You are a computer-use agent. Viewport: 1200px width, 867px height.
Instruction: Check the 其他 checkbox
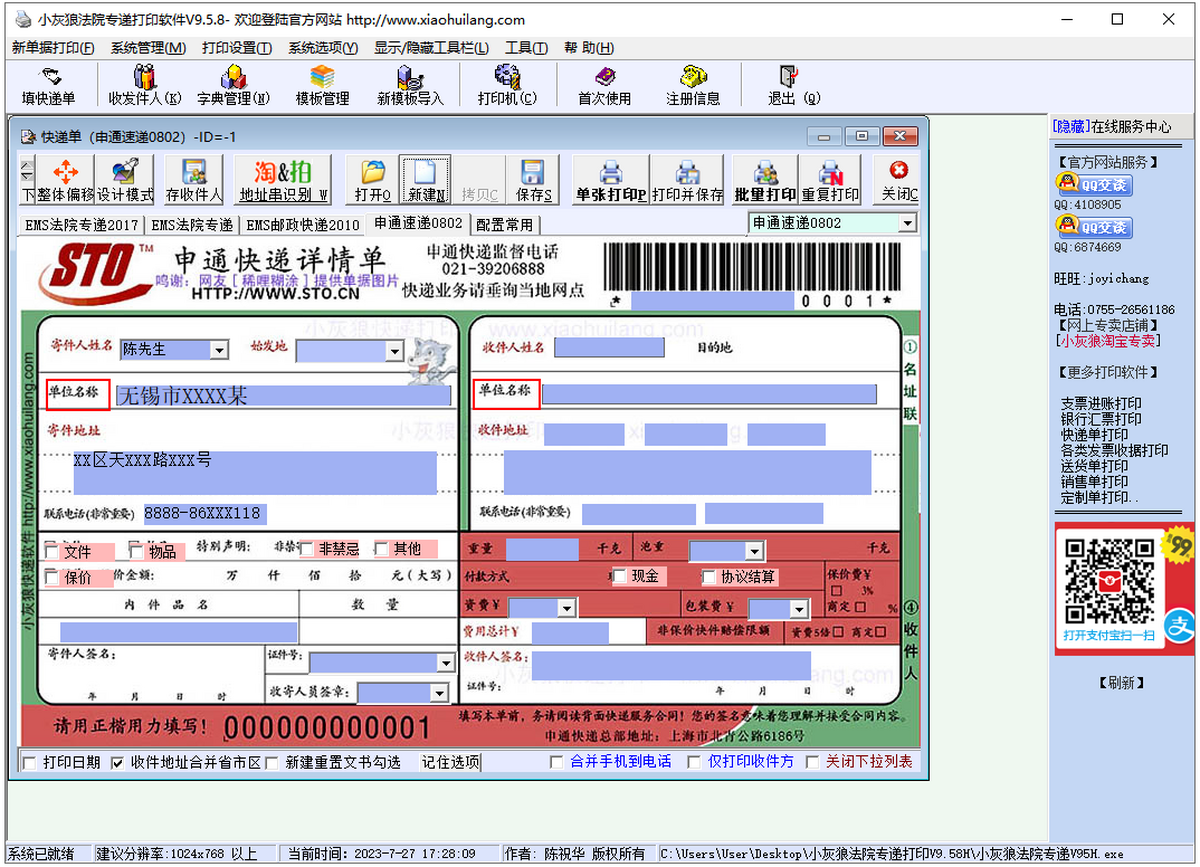(x=382, y=548)
